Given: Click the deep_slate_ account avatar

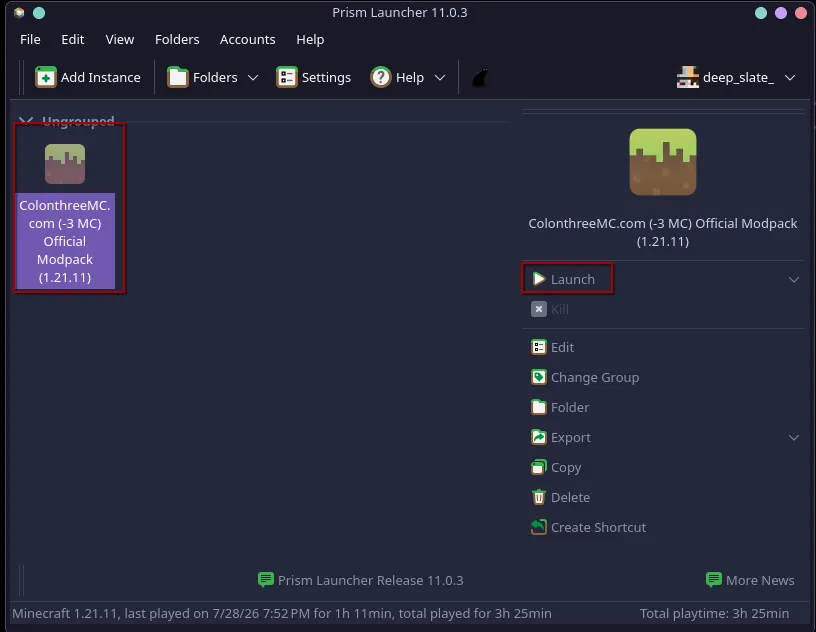Looking at the screenshot, I should (687, 78).
